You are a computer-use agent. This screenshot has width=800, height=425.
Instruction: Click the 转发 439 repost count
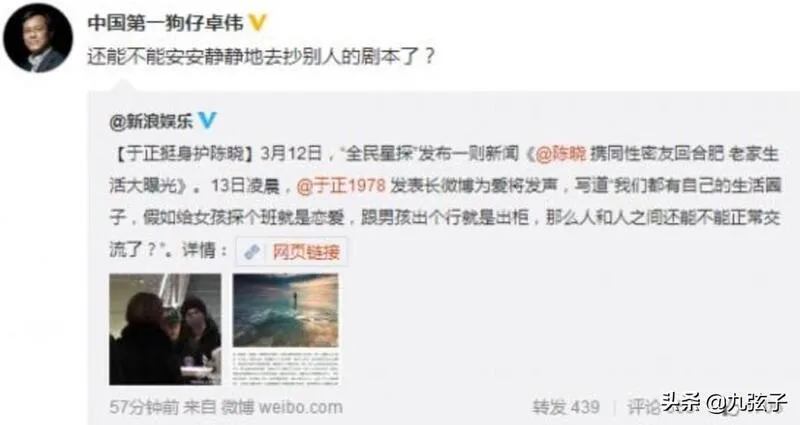[566, 407]
